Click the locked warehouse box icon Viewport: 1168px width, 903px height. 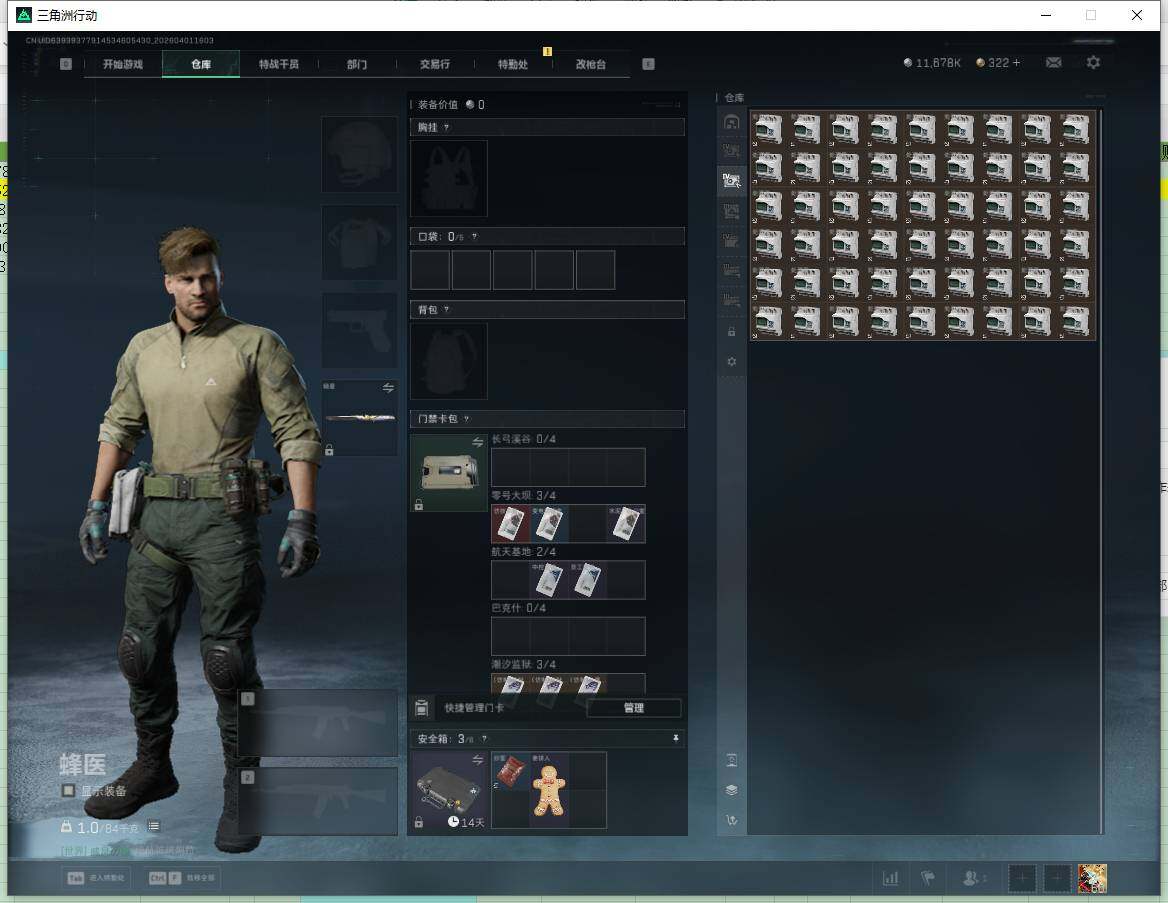[x=731, y=332]
